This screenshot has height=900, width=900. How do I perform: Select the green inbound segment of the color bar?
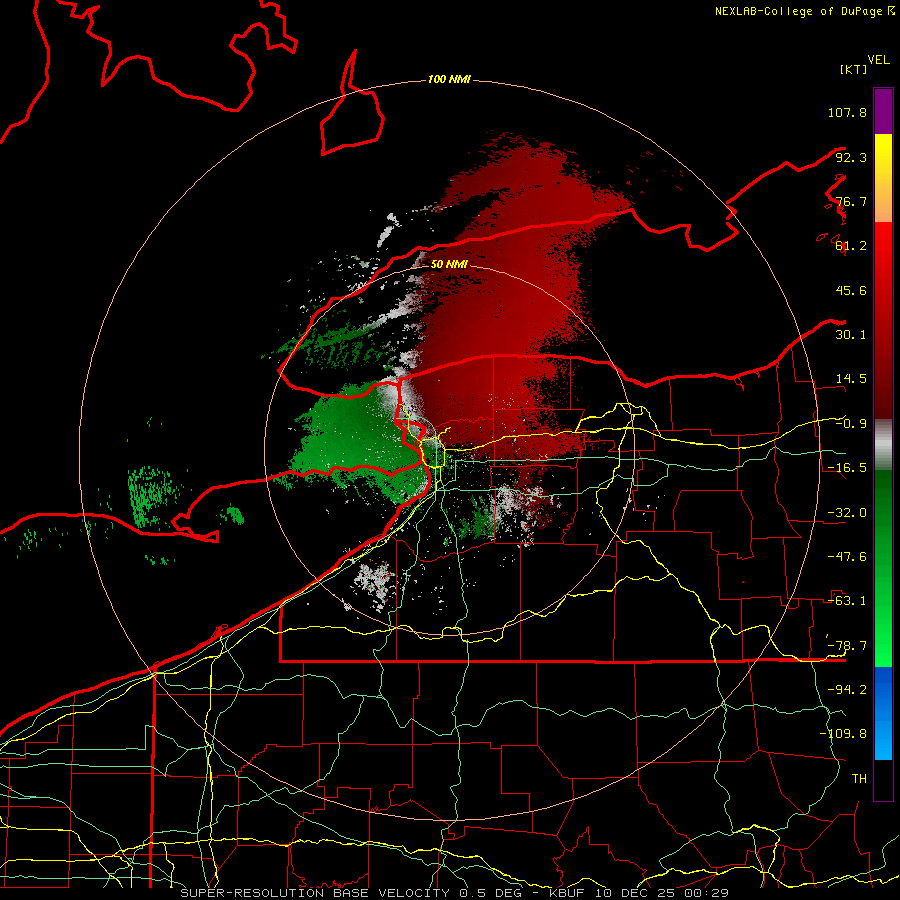pyautogui.click(x=883, y=568)
